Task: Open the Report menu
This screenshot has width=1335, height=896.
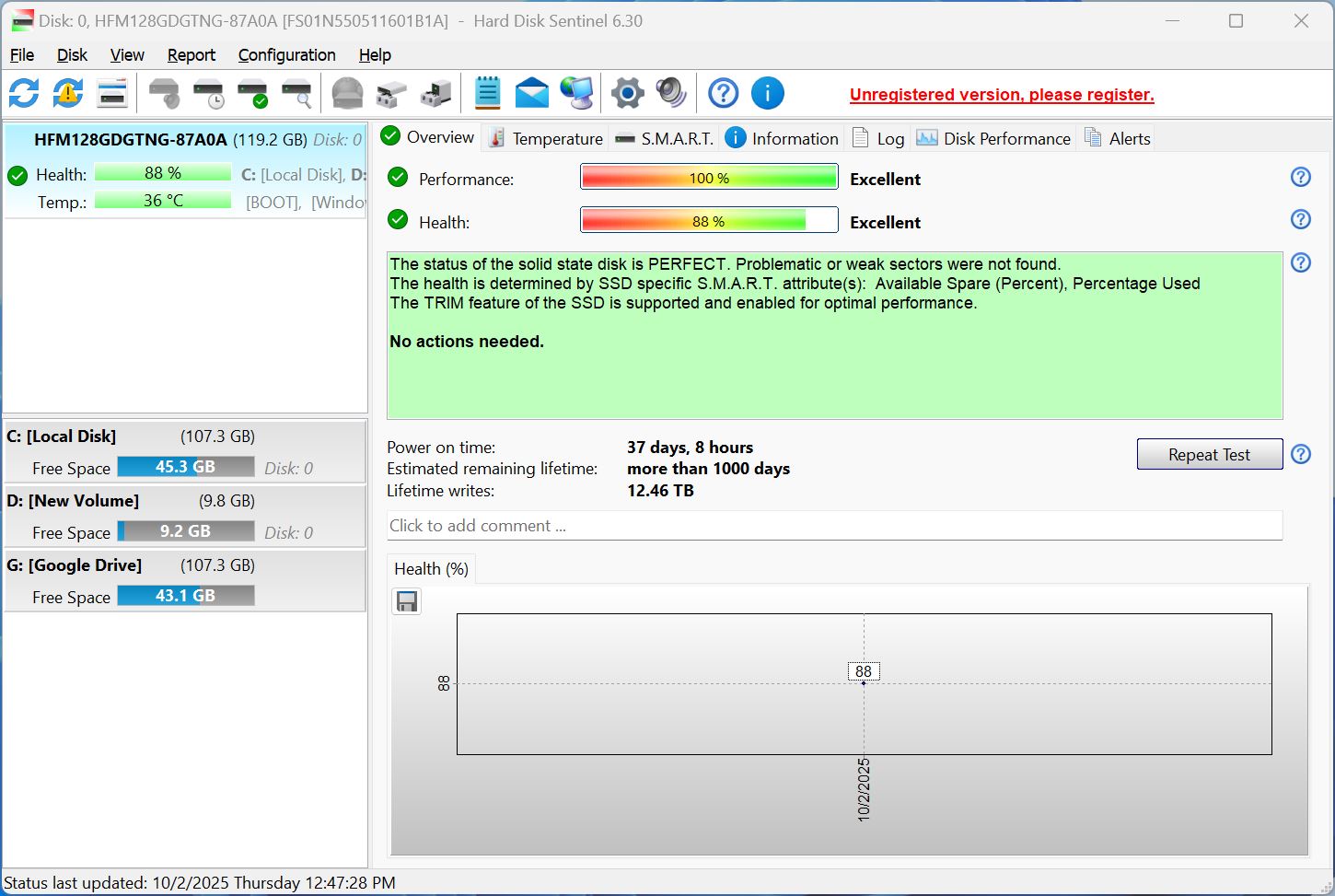Action: tap(191, 54)
